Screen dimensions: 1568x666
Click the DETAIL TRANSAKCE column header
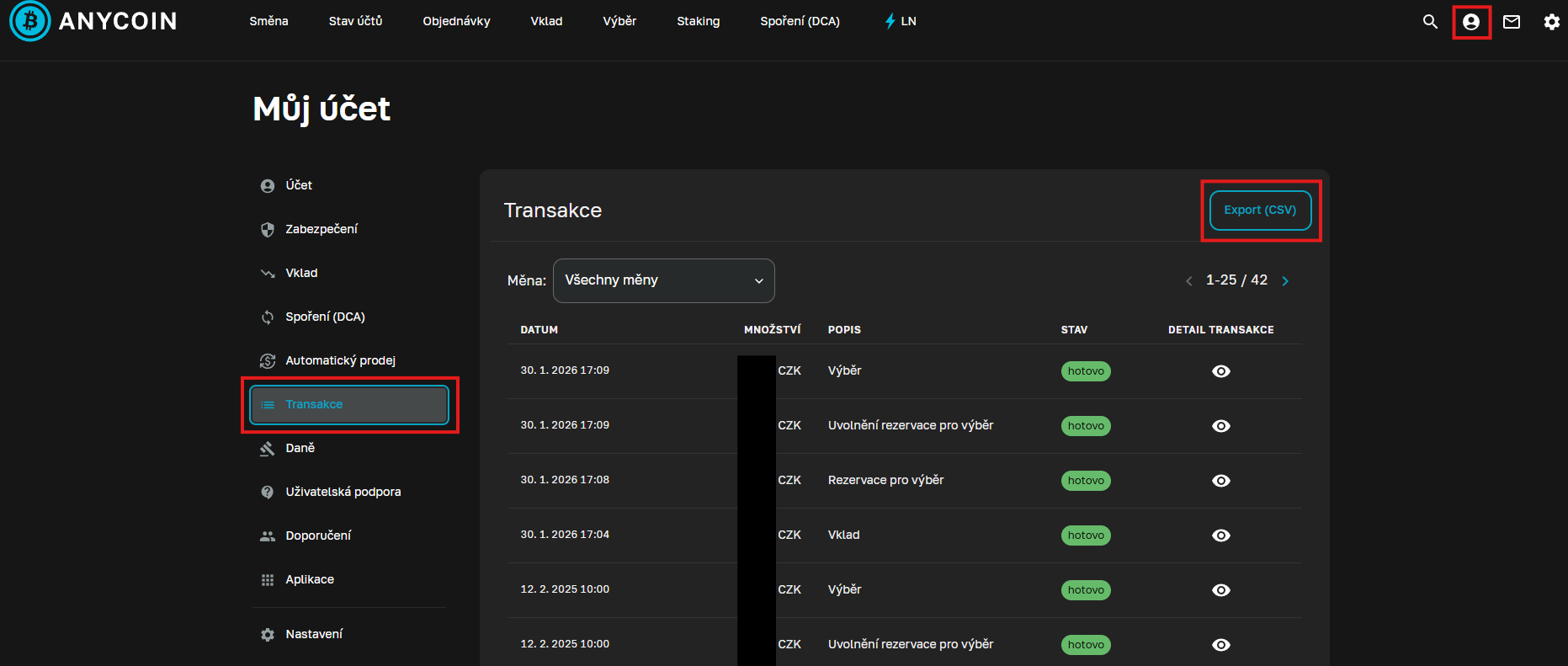[x=1221, y=330]
